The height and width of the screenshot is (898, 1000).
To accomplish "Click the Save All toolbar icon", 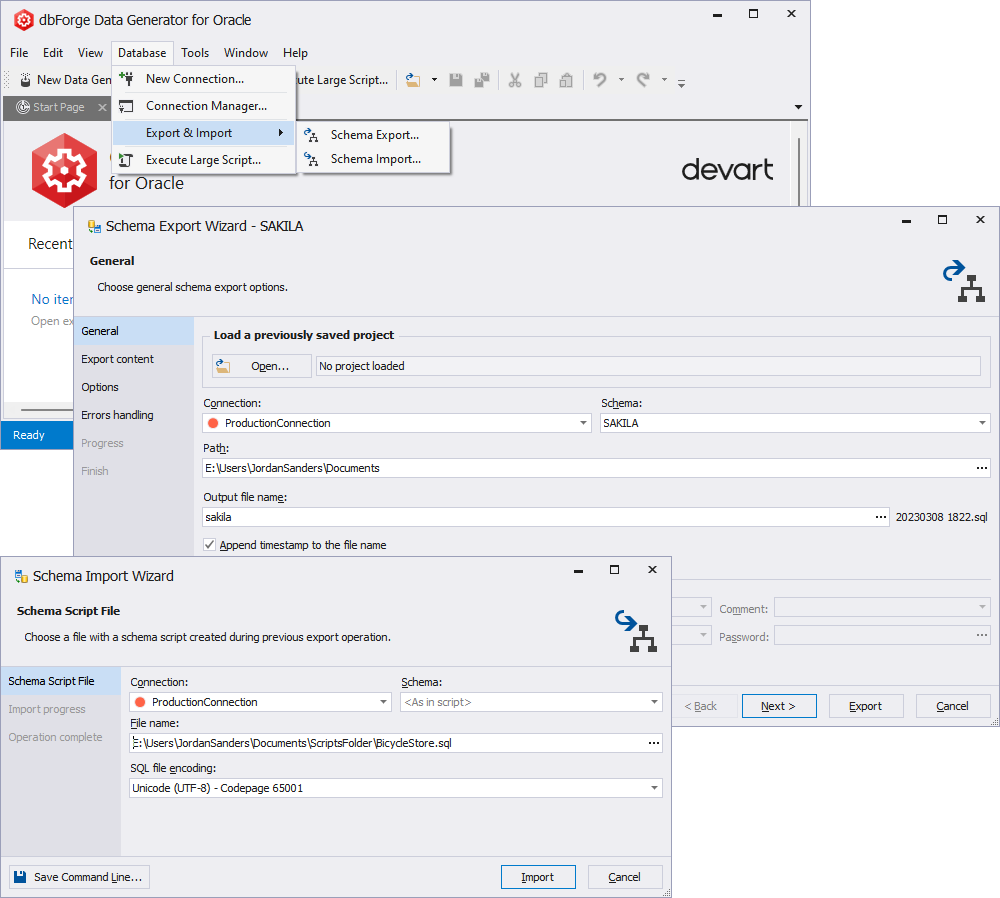I will point(482,80).
